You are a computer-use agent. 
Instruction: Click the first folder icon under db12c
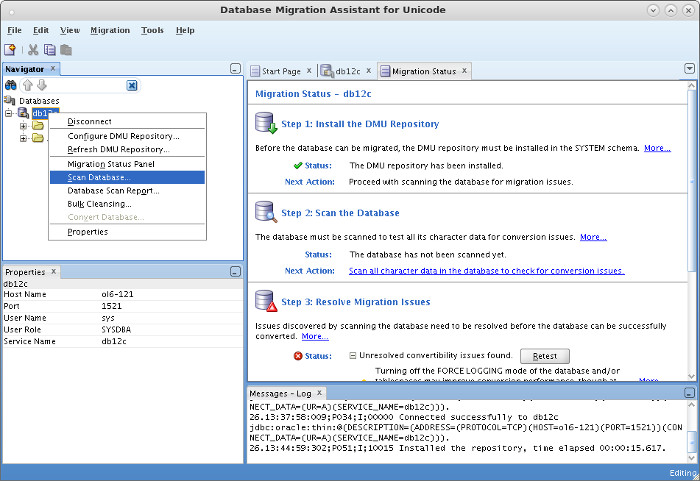(38, 126)
